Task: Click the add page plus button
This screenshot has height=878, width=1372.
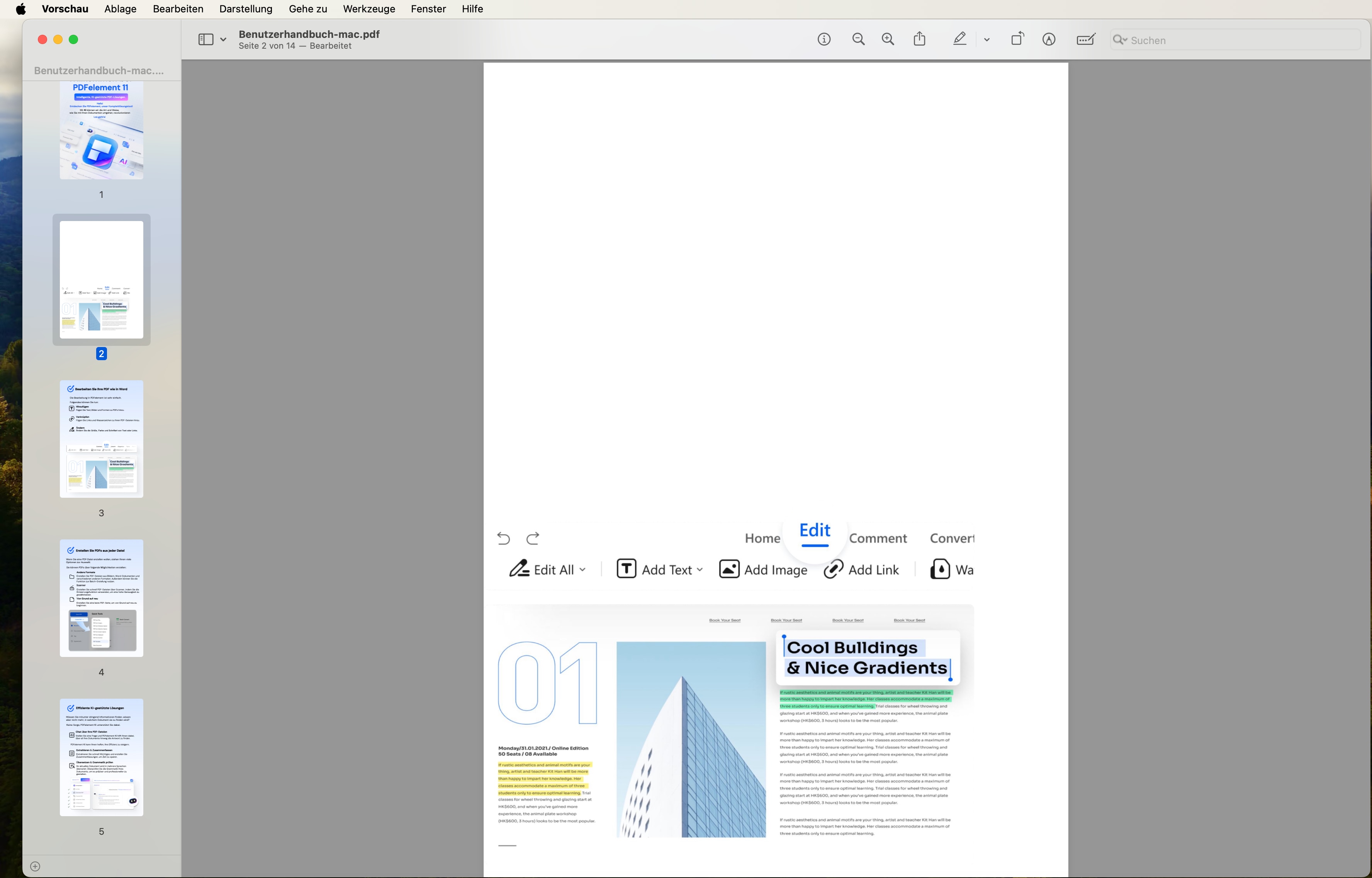Action: coord(35,866)
